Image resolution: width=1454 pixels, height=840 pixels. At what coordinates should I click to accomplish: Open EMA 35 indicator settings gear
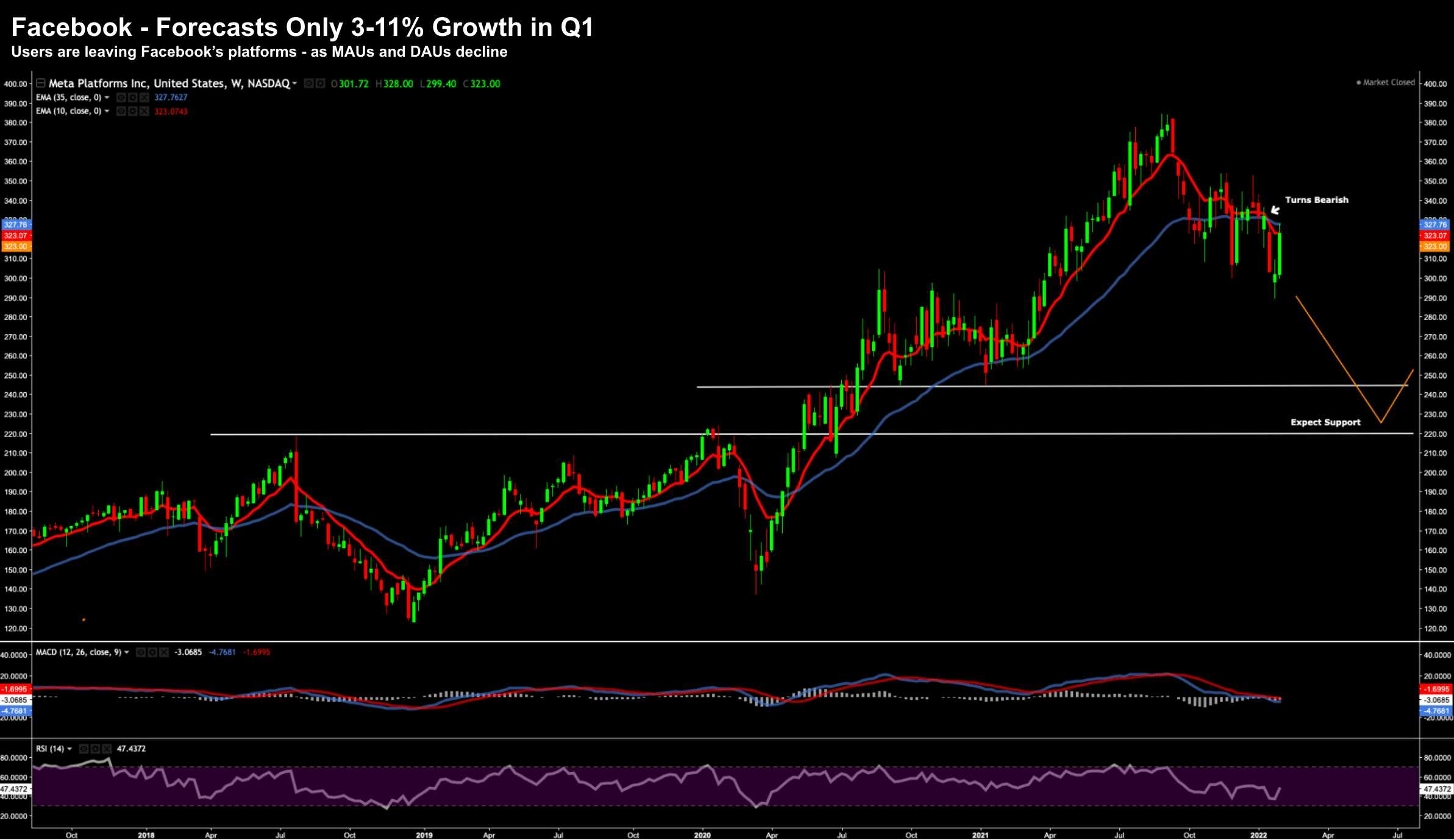(x=132, y=98)
